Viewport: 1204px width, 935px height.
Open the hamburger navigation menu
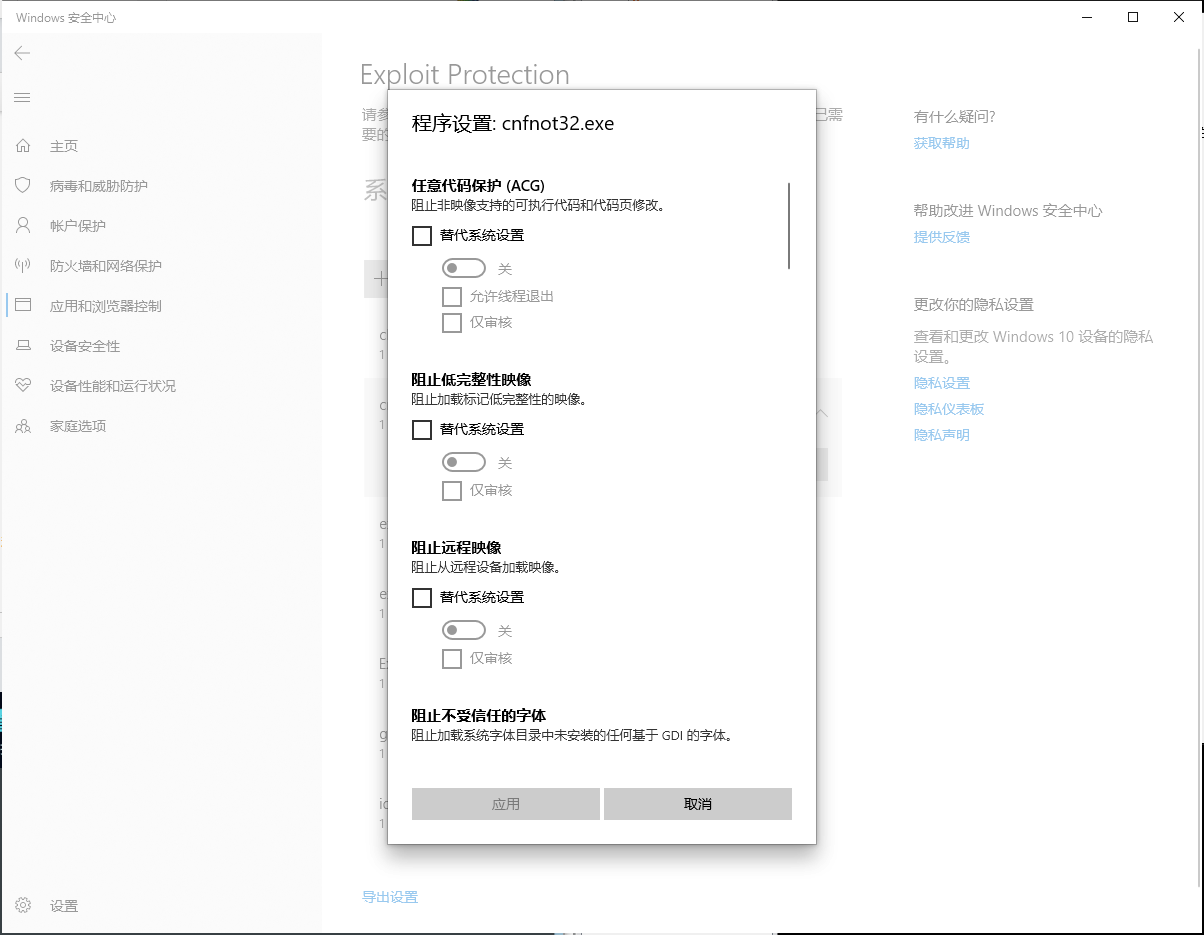point(22,97)
